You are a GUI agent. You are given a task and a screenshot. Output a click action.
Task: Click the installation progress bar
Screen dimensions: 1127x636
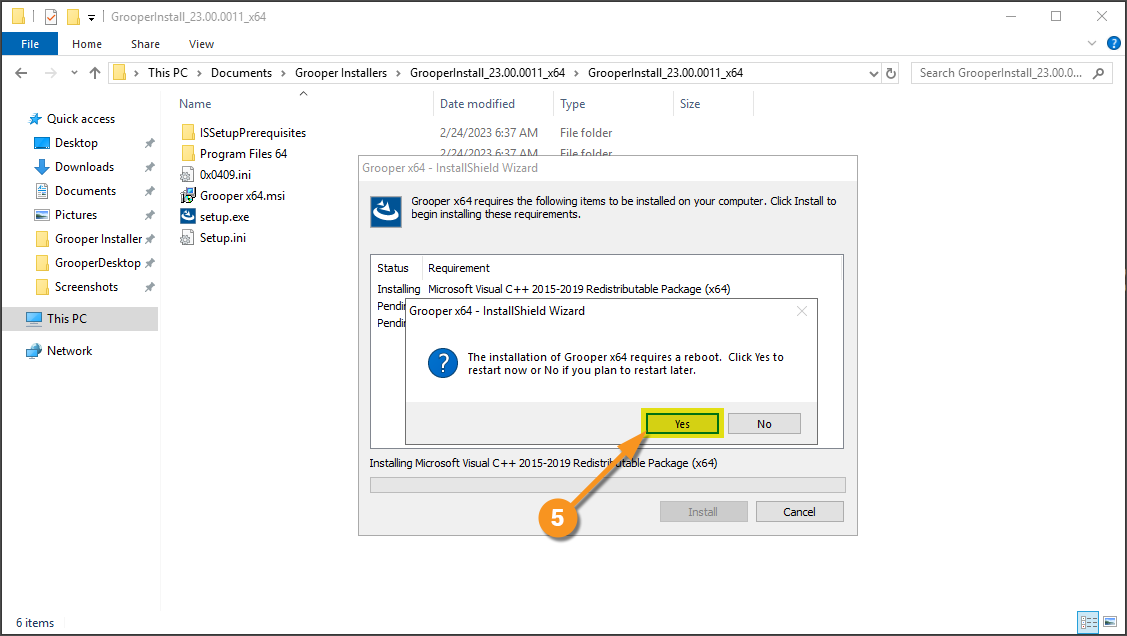pos(607,485)
